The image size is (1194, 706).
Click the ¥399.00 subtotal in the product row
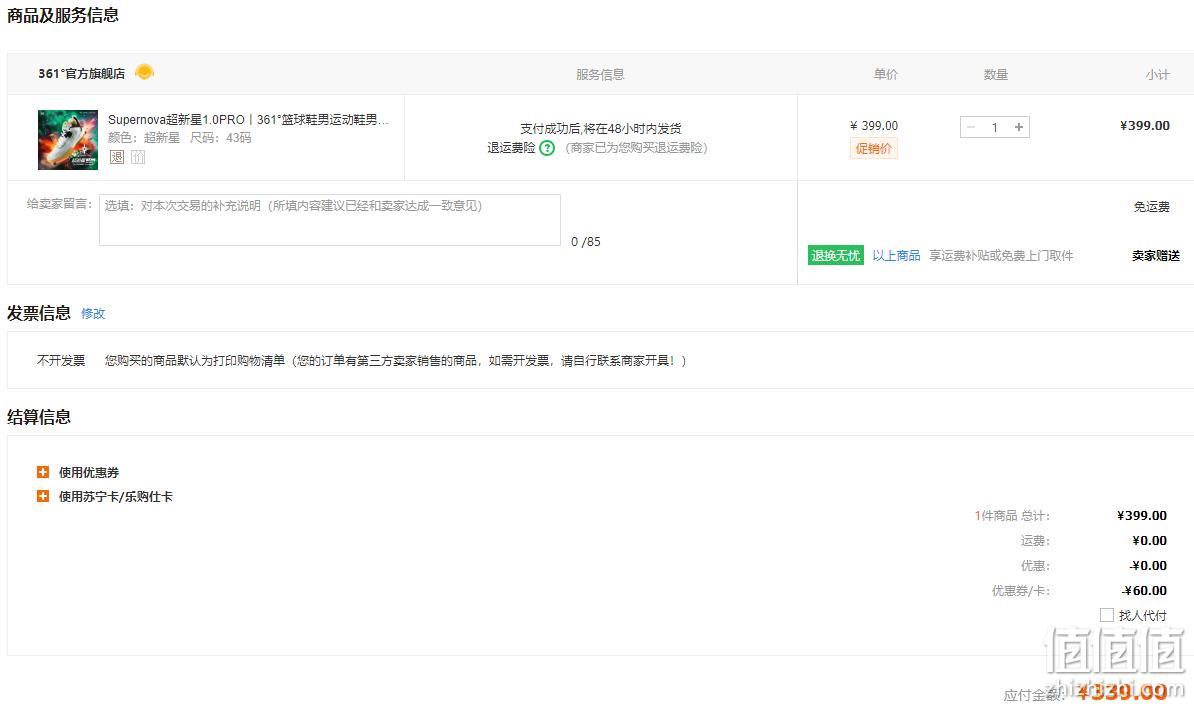pyautogui.click(x=1145, y=126)
